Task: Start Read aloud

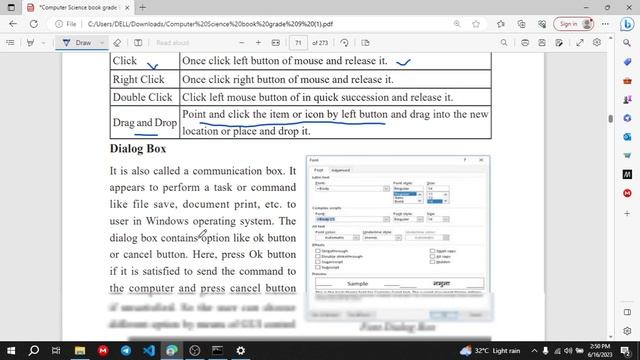Action: [172, 42]
